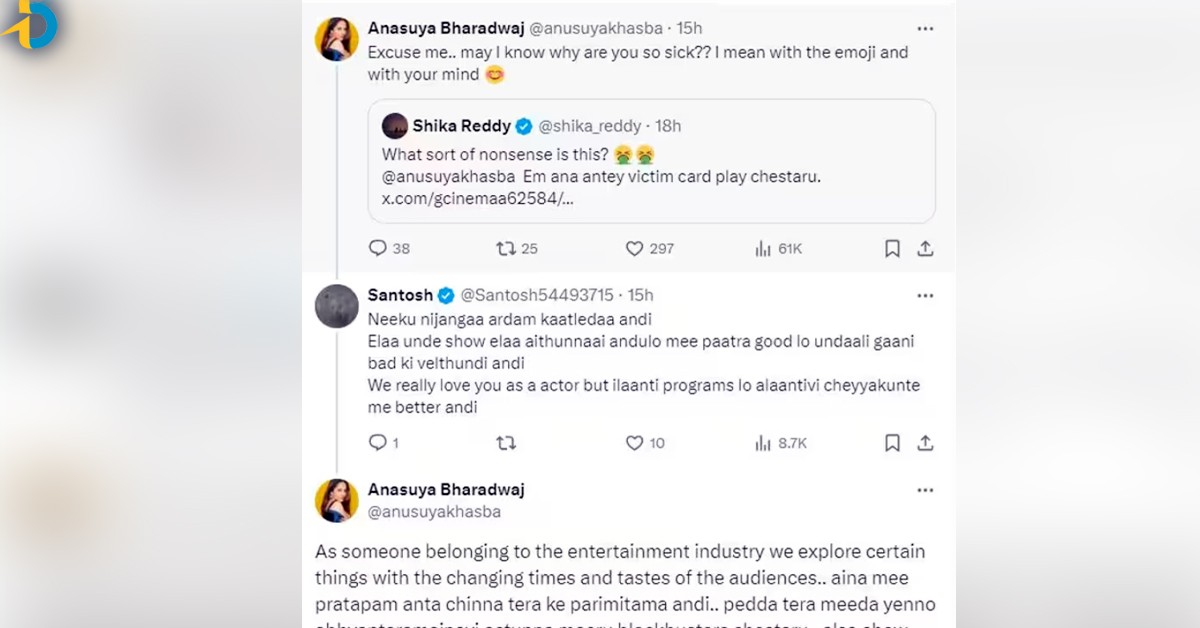The width and height of the screenshot is (1200, 628).
Task: Expand more options on Anasuya's bottom tweet
Action: point(925,491)
